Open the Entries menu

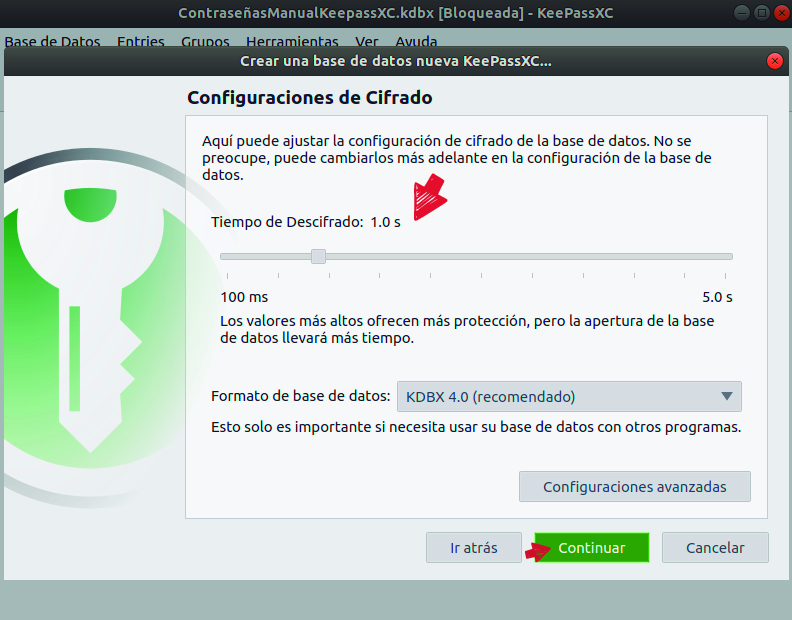[x=141, y=41]
